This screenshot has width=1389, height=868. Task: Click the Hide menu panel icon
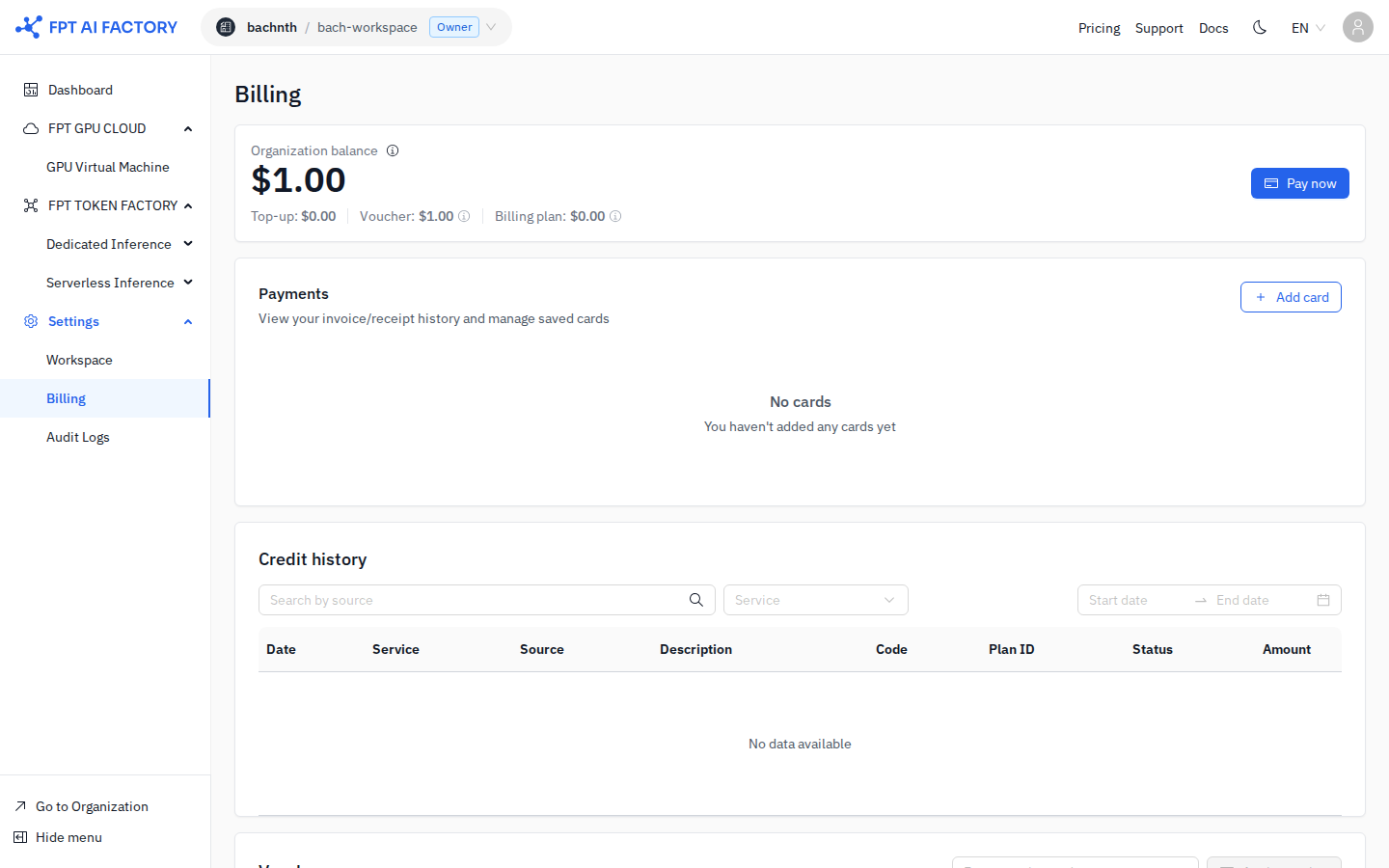click(x=20, y=837)
